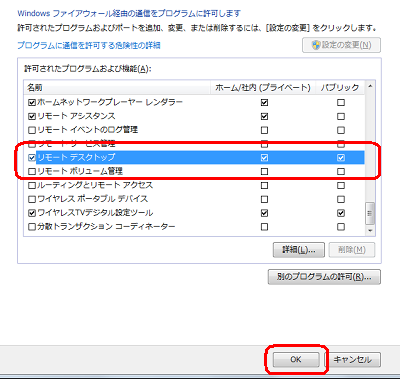Uncheck ホームネットワークプレーヤー レンダラー name checkbox
The width and height of the screenshot is (400, 379).
[x=32, y=102]
